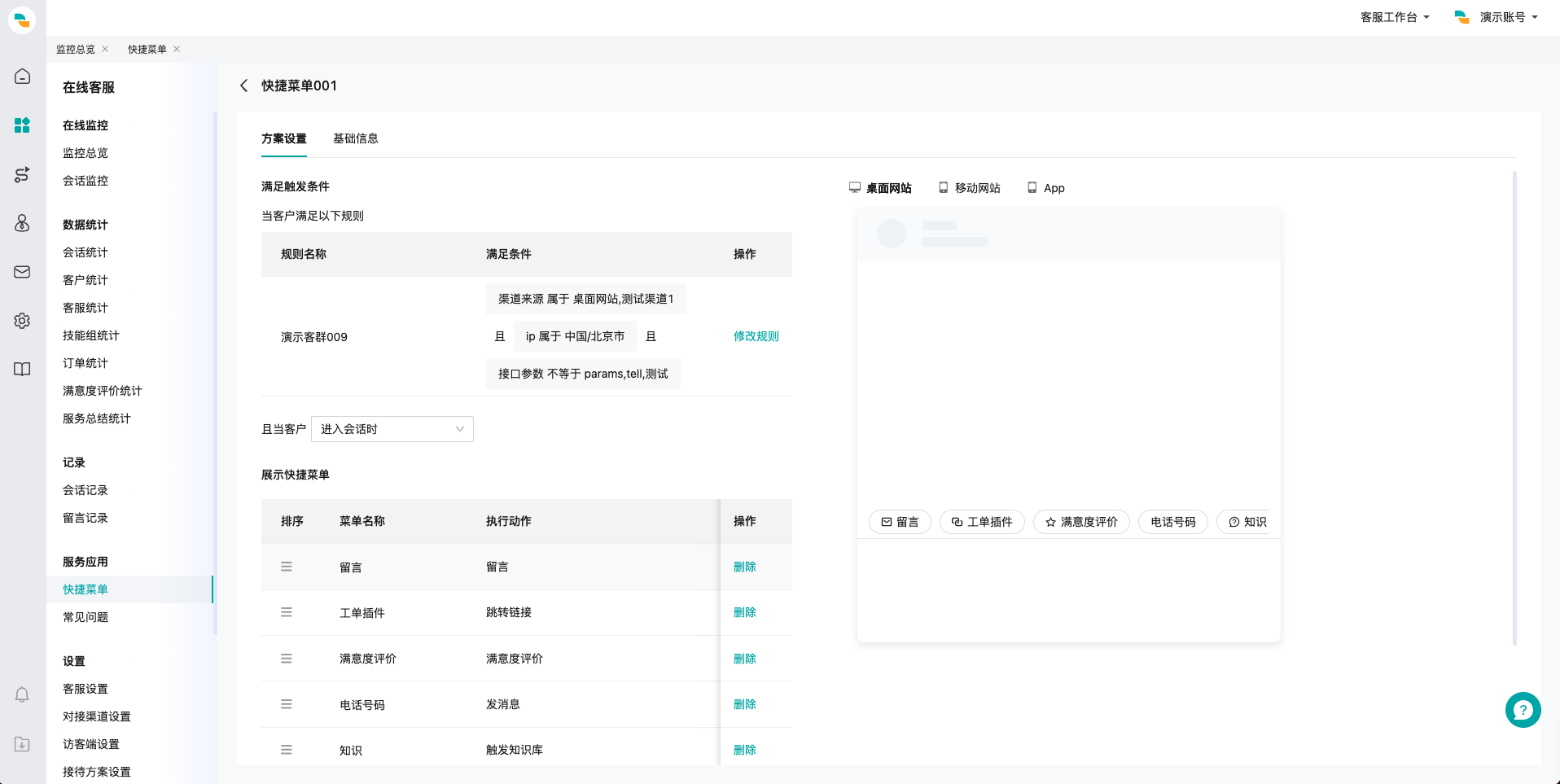1560x784 pixels.
Task: Open the home icon in left rail
Action: [x=22, y=77]
